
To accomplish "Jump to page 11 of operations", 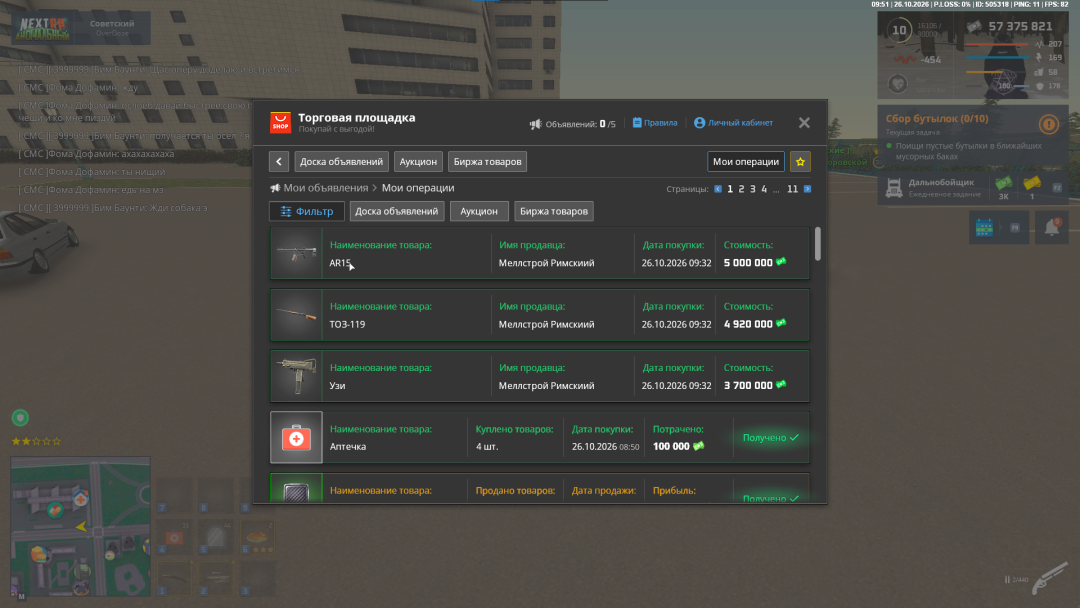I will point(793,189).
